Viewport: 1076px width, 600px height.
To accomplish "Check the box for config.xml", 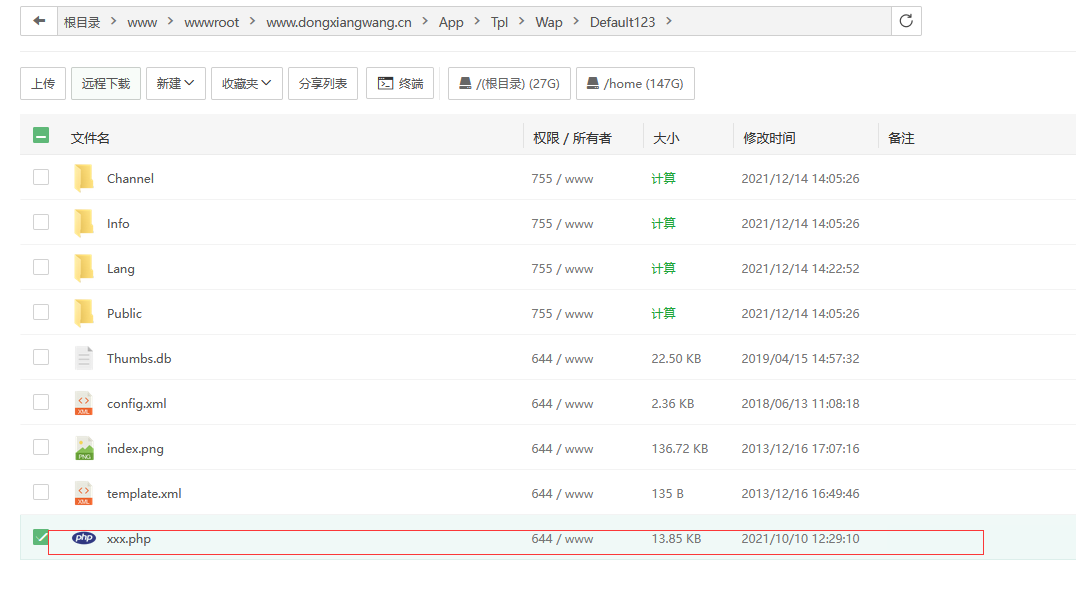I will pos(41,402).
